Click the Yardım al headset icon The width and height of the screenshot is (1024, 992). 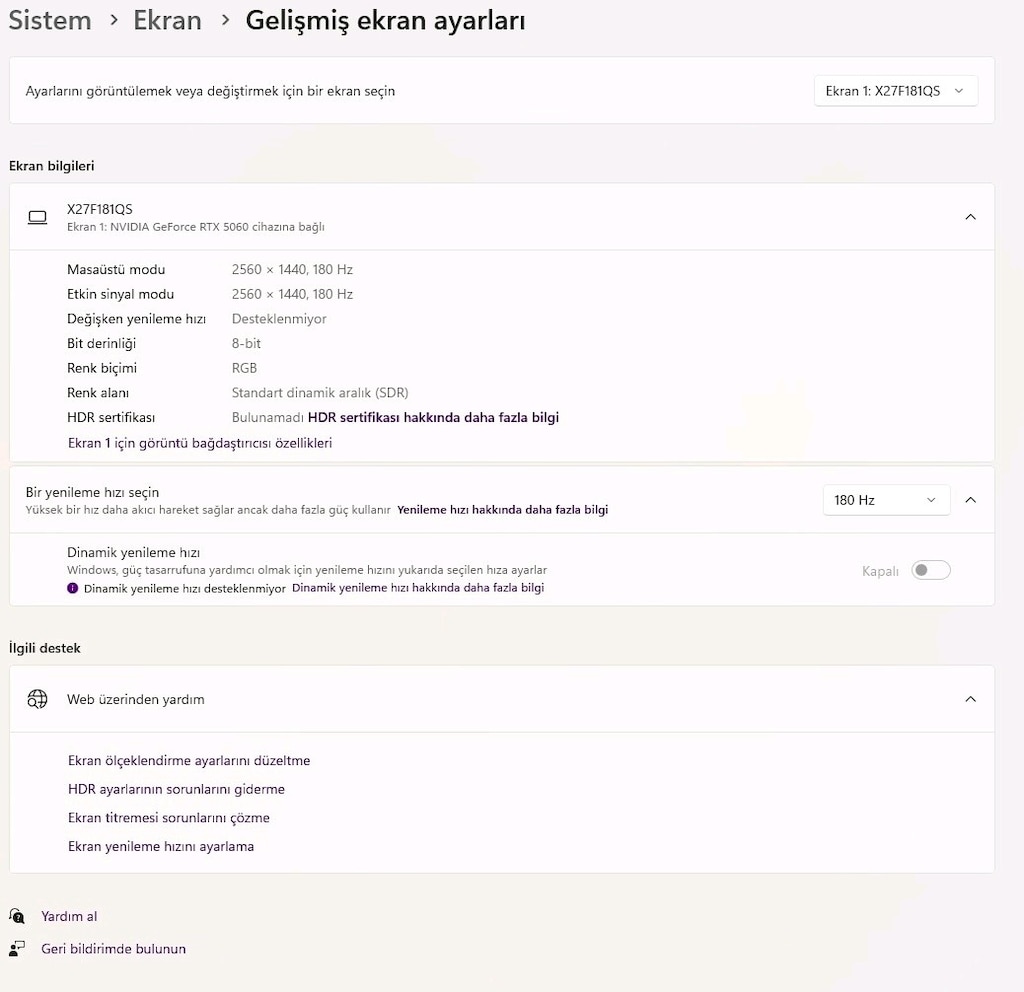click(x=17, y=916)
